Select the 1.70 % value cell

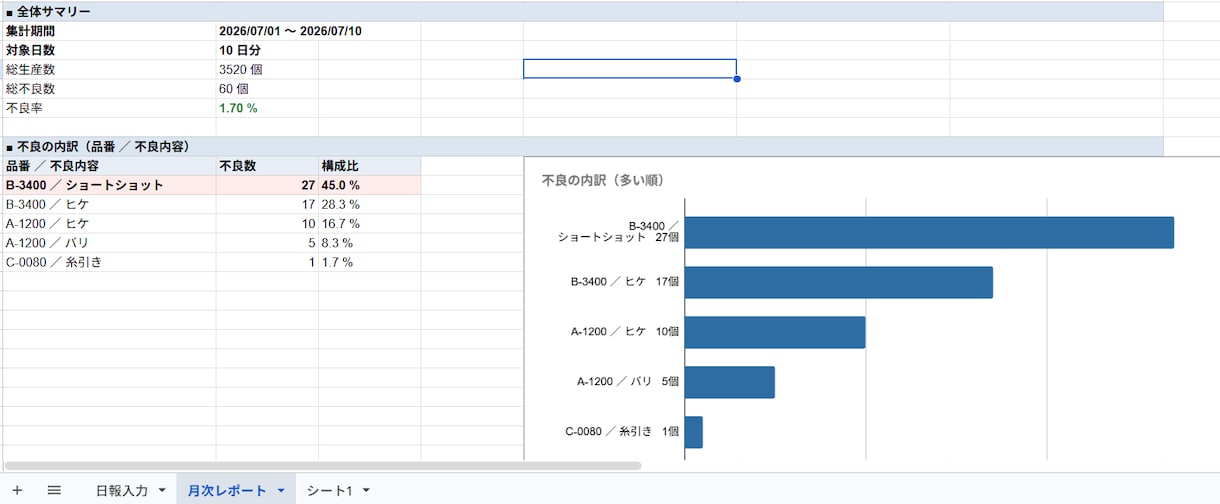(x=267, y=107)
